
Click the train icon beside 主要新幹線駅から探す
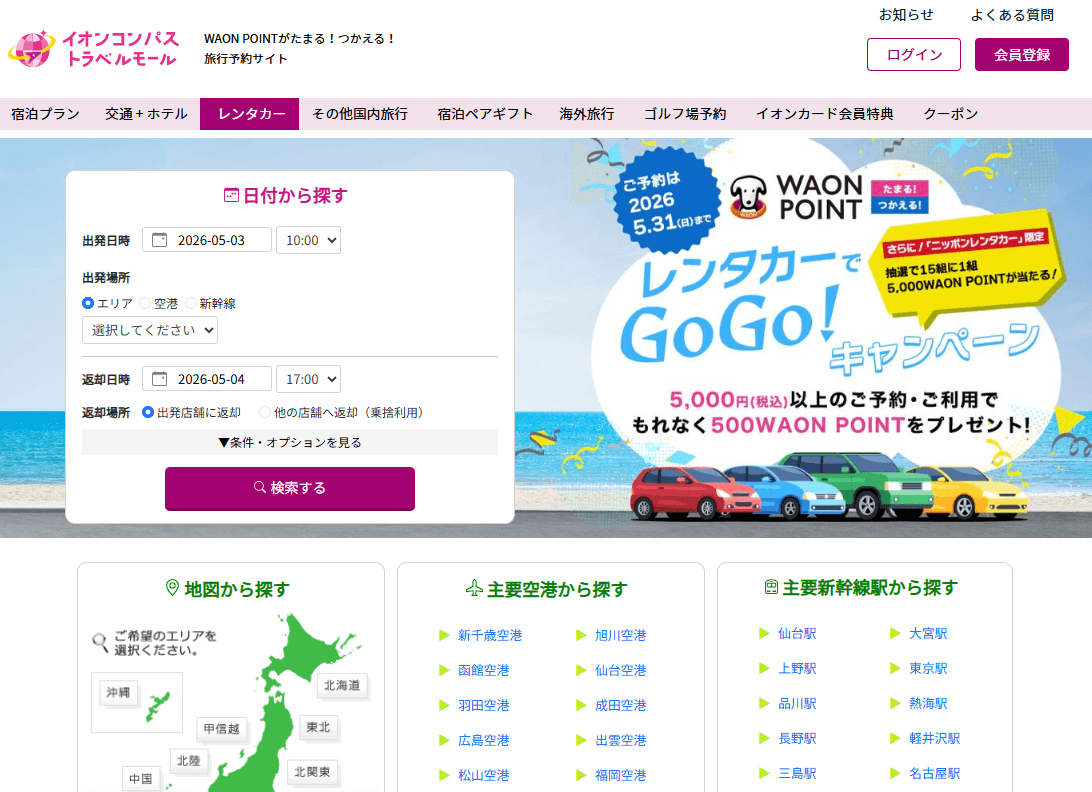771,587
